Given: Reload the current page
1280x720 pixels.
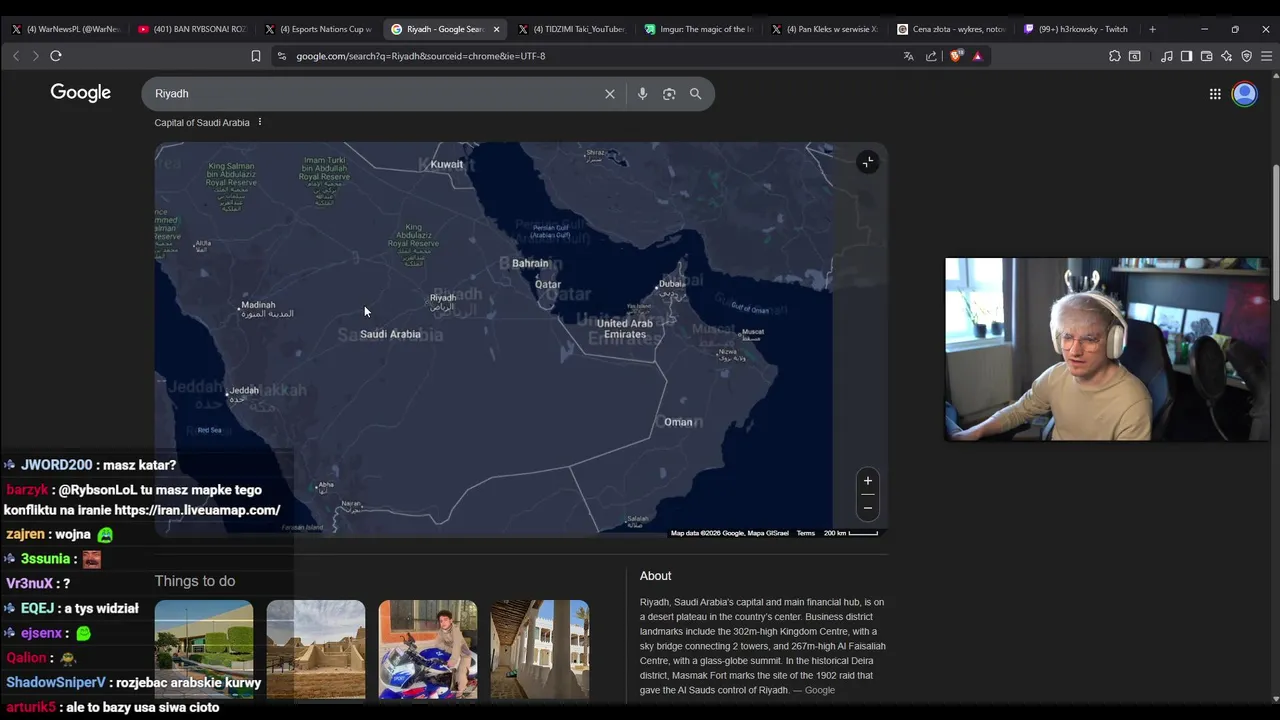Looking at the screenshot, I should [x=56, y=56].
